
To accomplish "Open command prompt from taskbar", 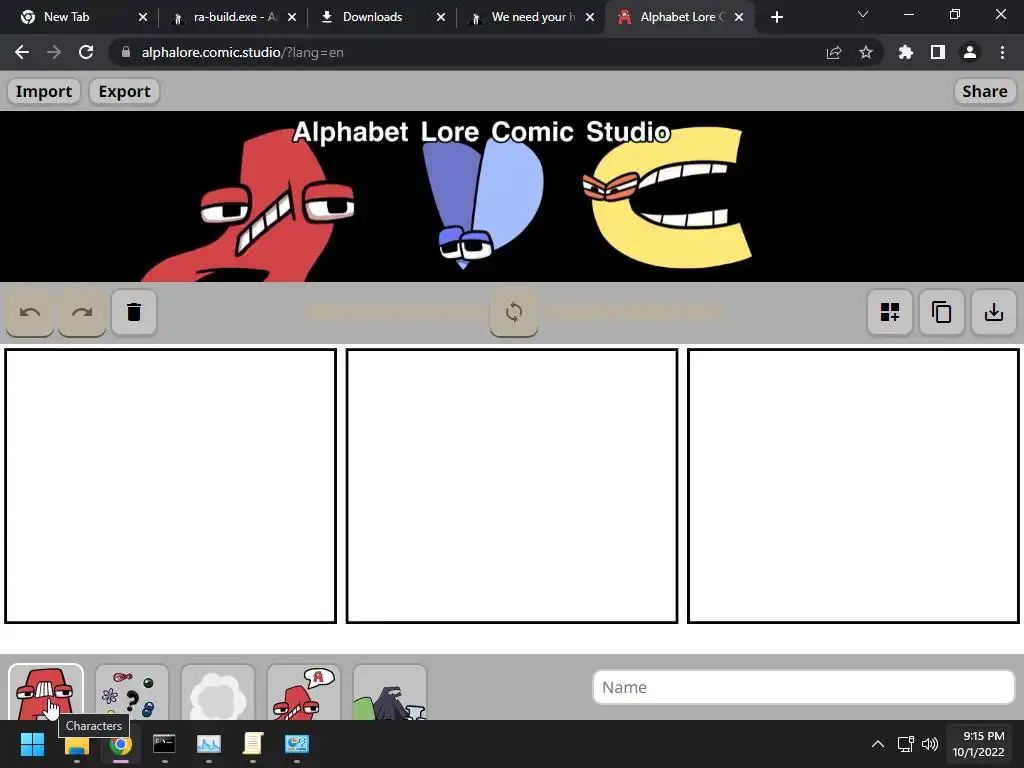I will coord(164,744).
